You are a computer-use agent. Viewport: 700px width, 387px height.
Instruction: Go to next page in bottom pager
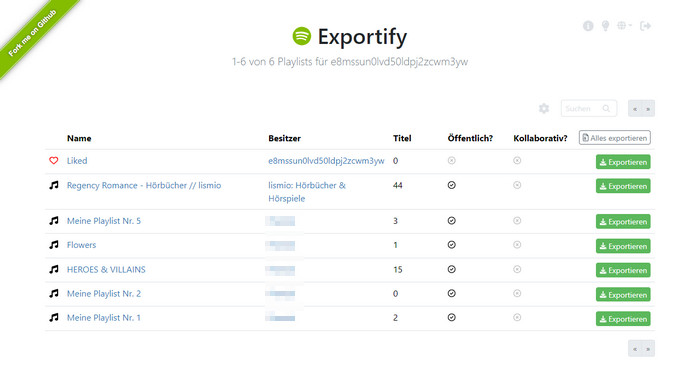(648, 349)
